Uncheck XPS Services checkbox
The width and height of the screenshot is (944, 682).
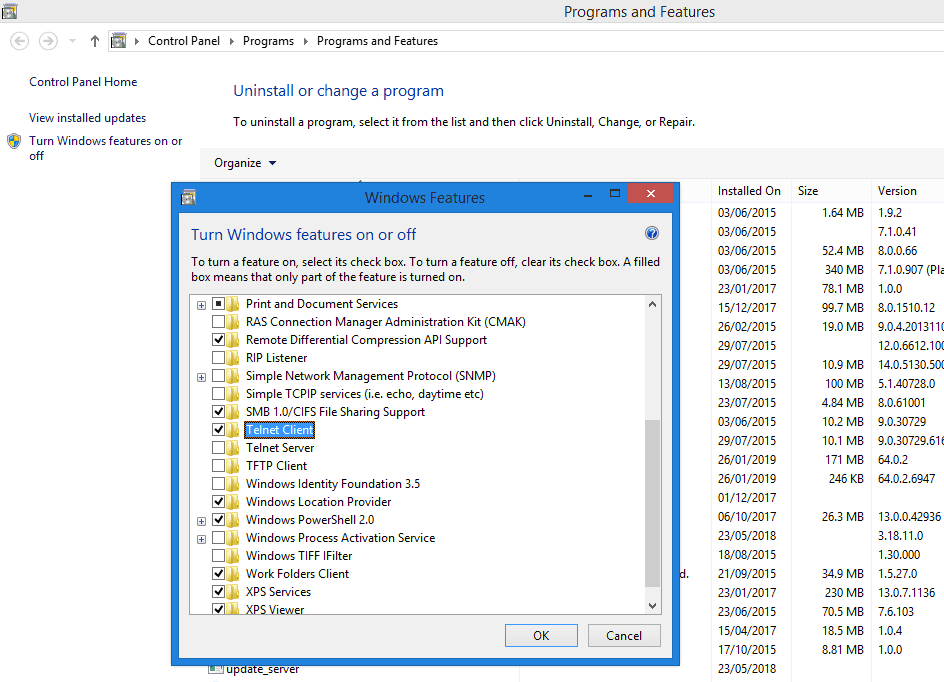(219, 592)
